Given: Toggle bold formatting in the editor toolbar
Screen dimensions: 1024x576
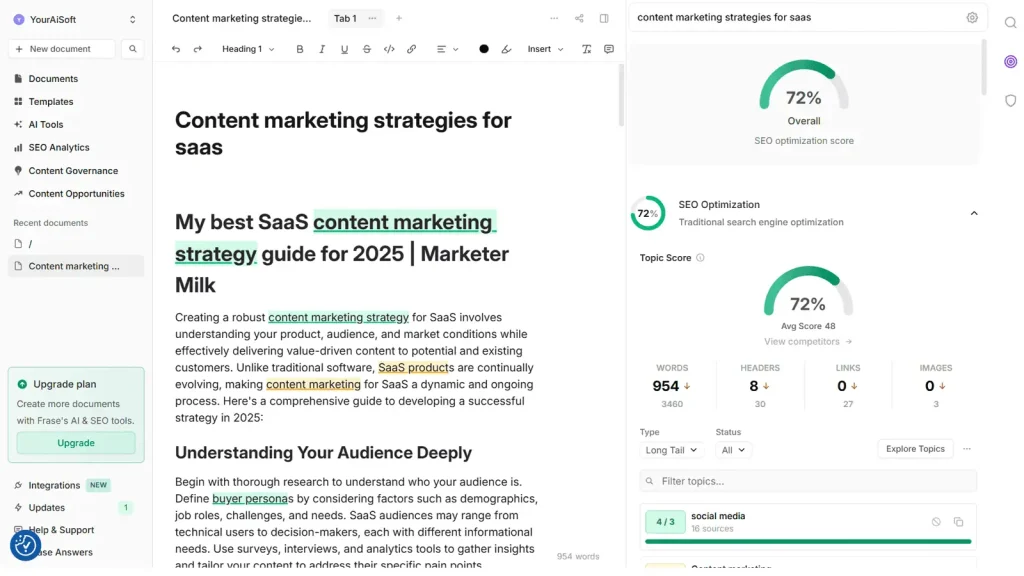Looking at the screenshot, I should [x=299, y=49].
